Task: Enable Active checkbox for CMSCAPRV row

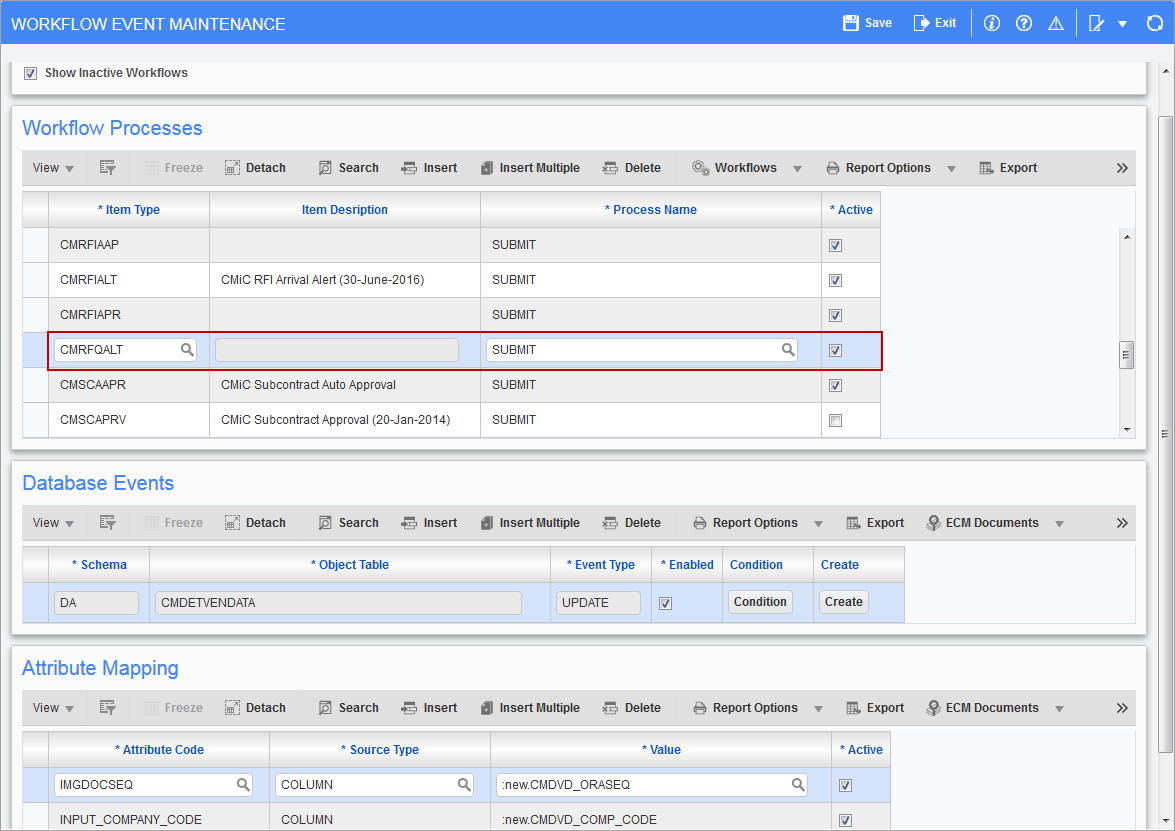Action: [836, 420]
